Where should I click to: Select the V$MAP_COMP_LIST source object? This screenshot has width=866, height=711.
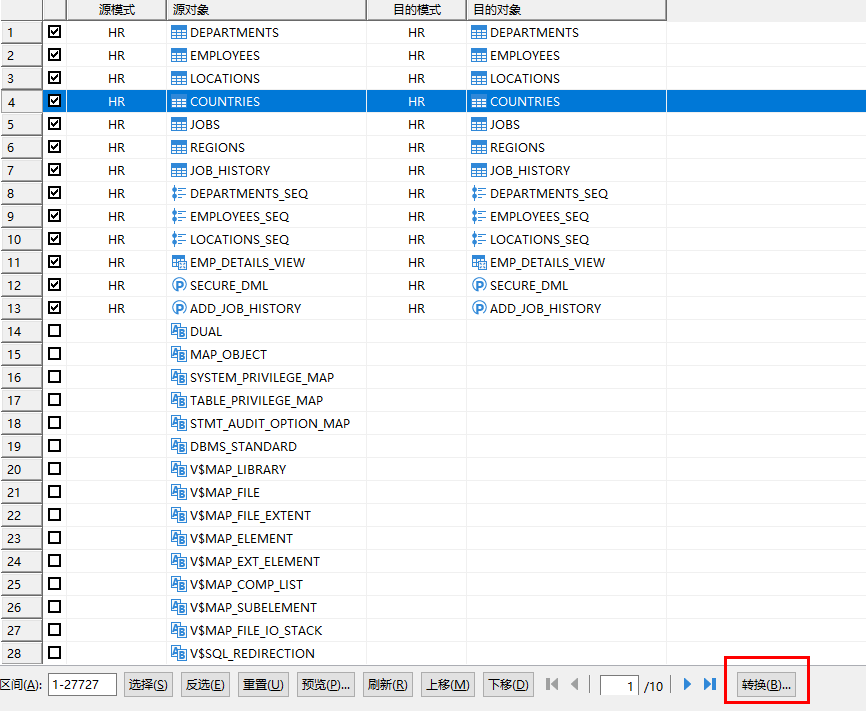(246, 584)
